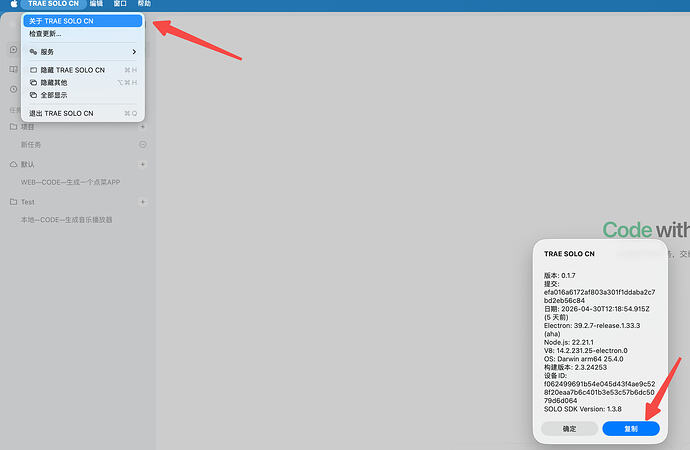The width and height of the screenshot is (690, 450).
Task: Open the TRAE SOLO CN menu bar item
Action: coord(53,4)
